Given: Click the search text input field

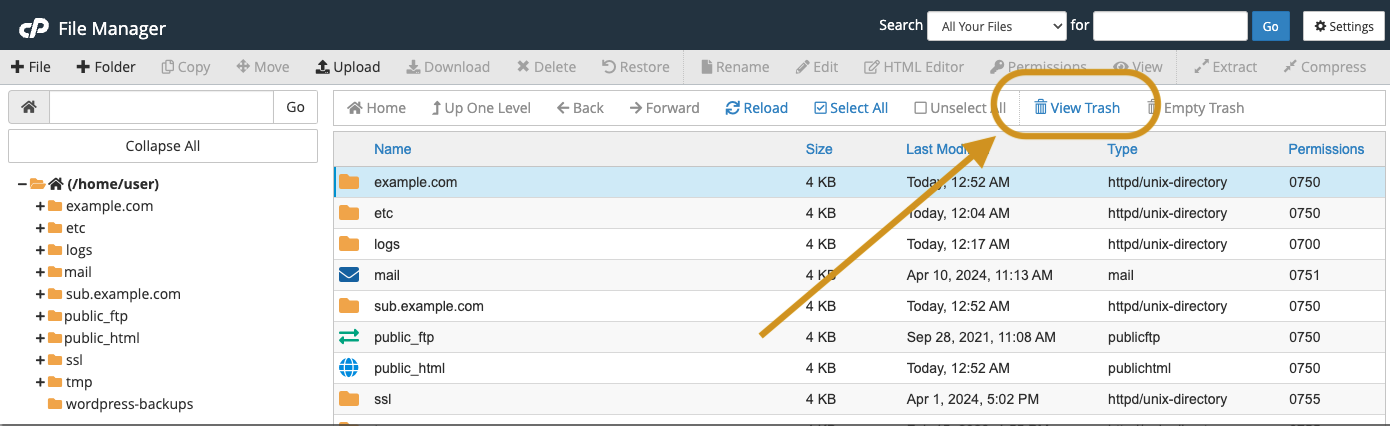Looking at the screenshot, I should (x=1170, y=26).
